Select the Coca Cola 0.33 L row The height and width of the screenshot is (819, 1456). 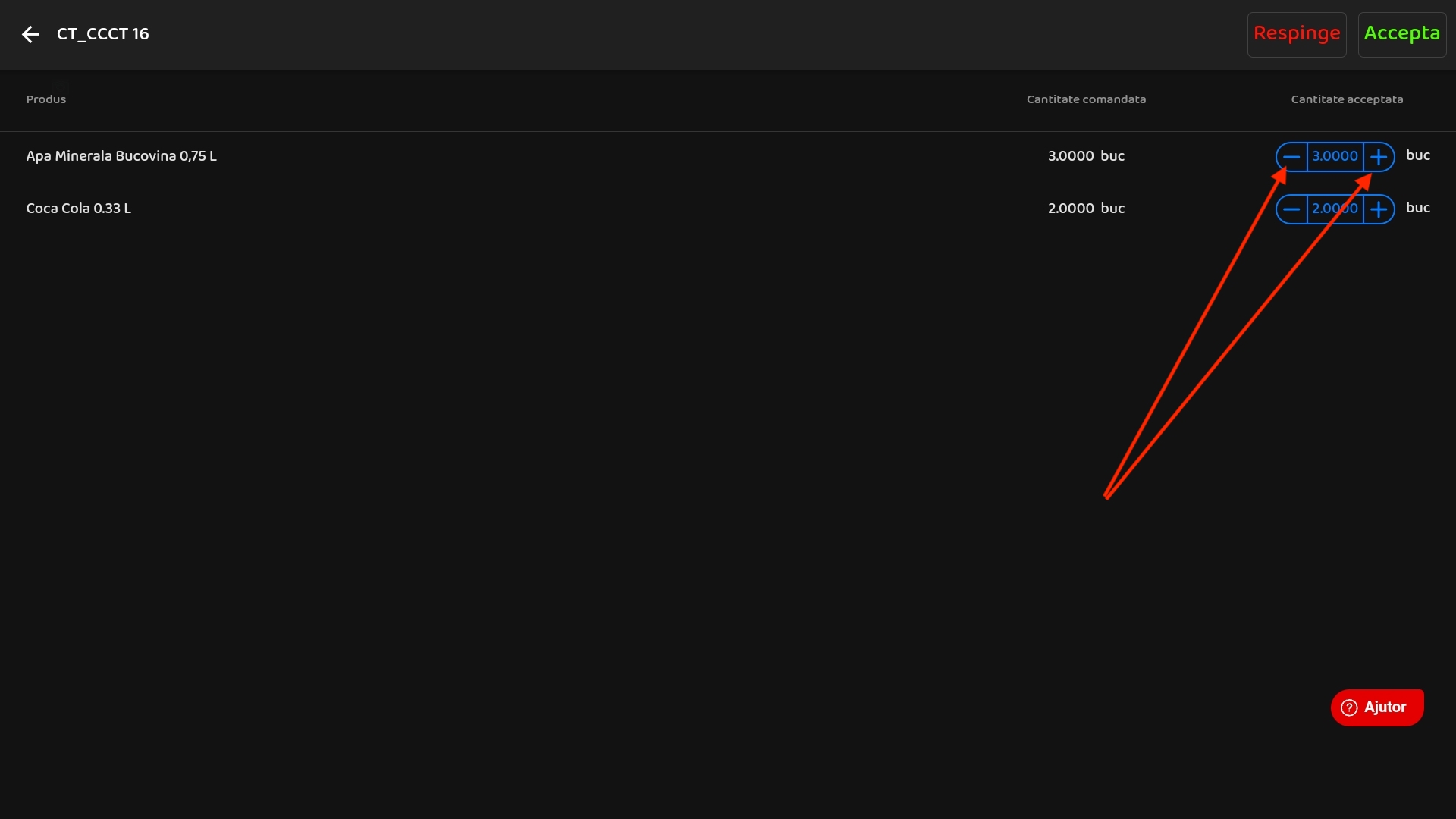pyautogui.click(x=79, y=209)
